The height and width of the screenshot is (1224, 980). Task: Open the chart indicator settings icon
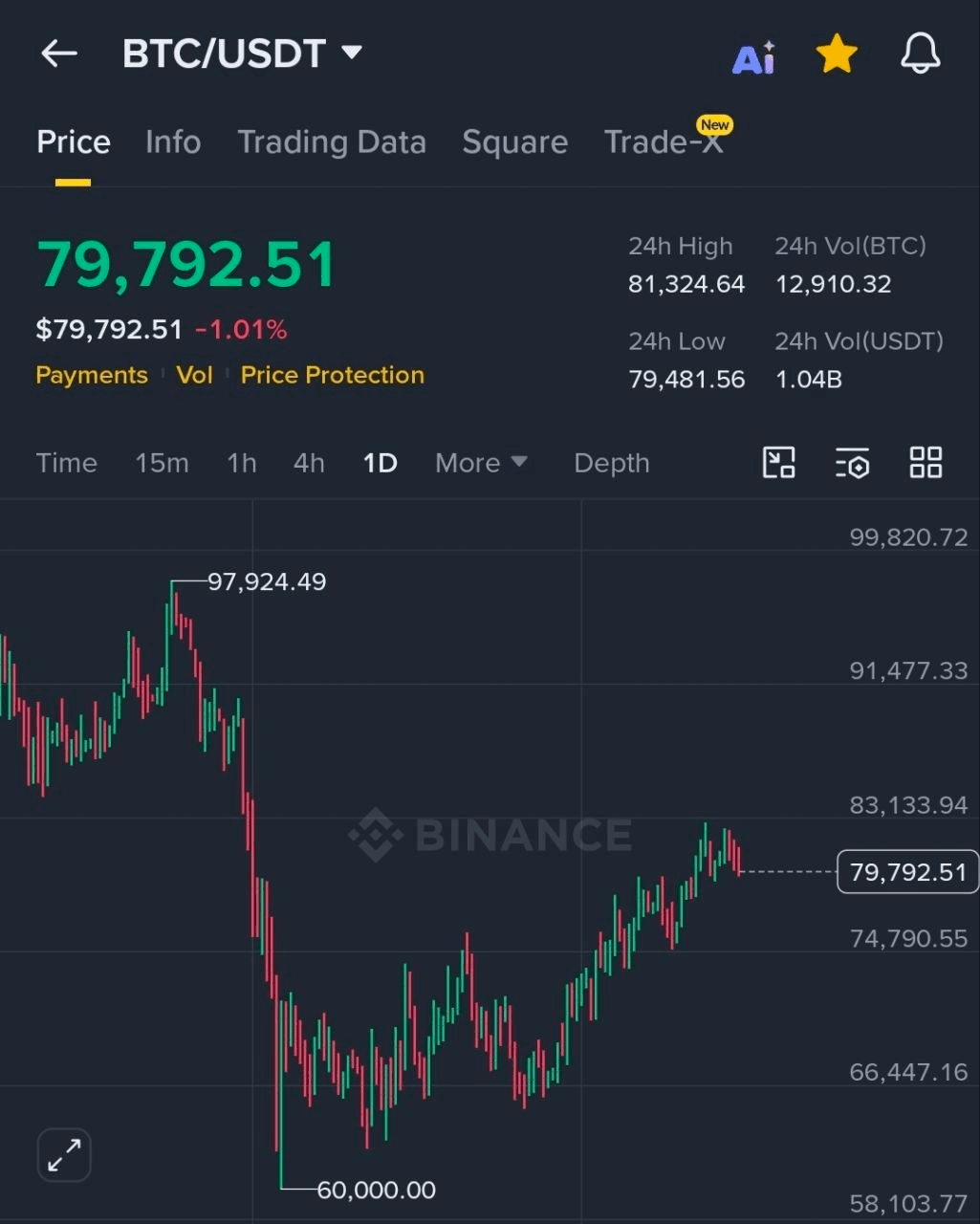point(852,463)
